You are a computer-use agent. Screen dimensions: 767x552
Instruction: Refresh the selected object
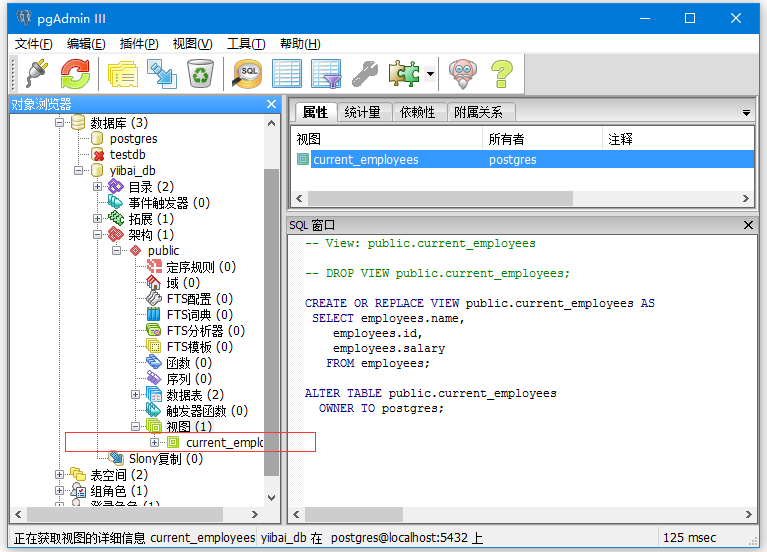tap(75, 74)
